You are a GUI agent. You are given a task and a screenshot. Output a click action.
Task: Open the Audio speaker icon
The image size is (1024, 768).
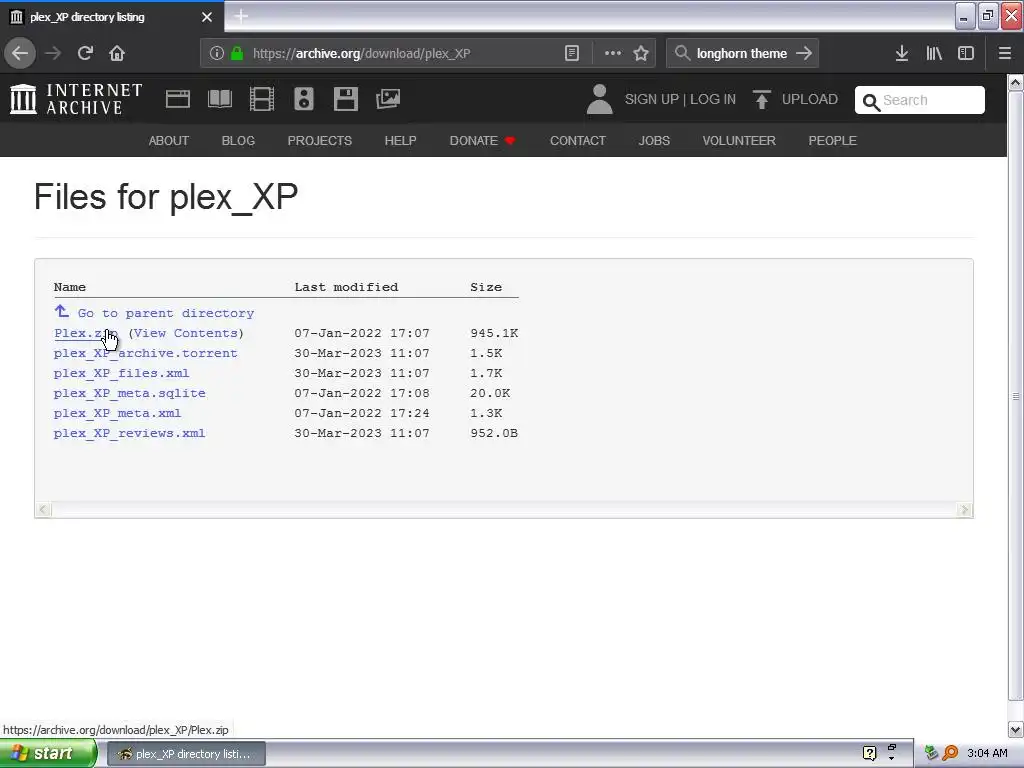[304, 99]
